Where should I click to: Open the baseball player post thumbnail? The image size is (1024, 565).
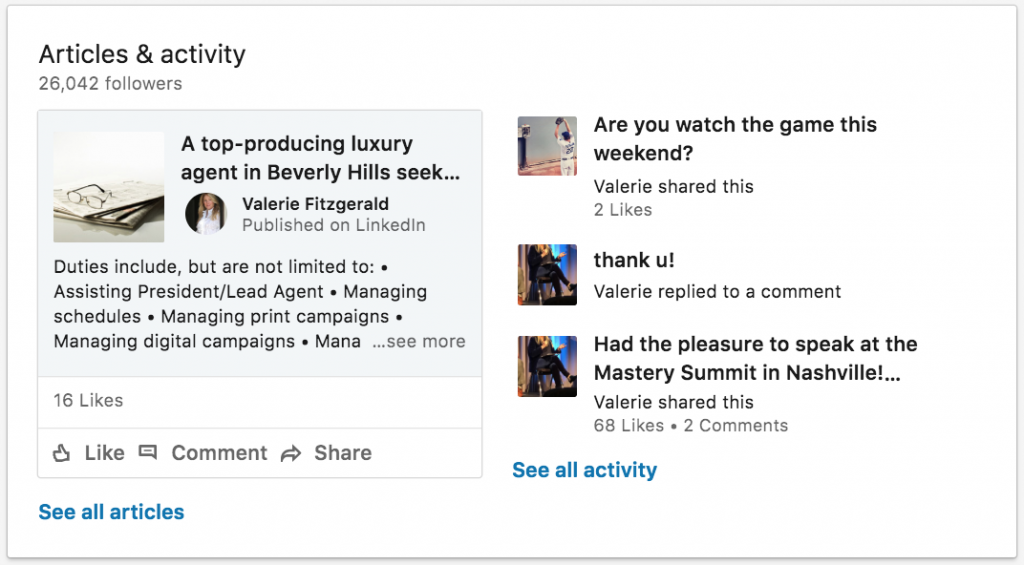(x=547, y=146)
